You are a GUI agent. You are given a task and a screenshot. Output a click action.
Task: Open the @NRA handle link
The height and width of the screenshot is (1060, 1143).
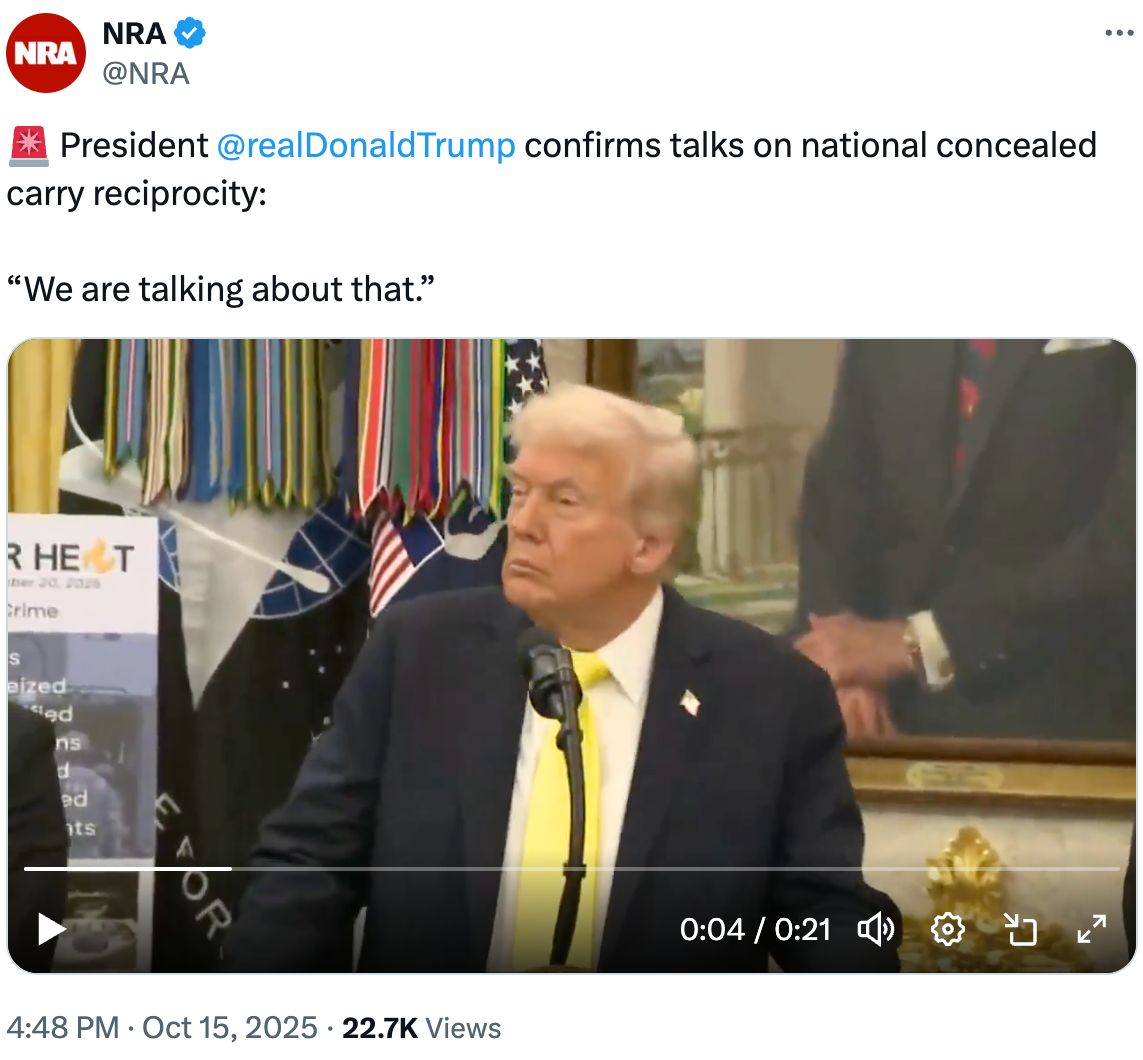point(146,74)
